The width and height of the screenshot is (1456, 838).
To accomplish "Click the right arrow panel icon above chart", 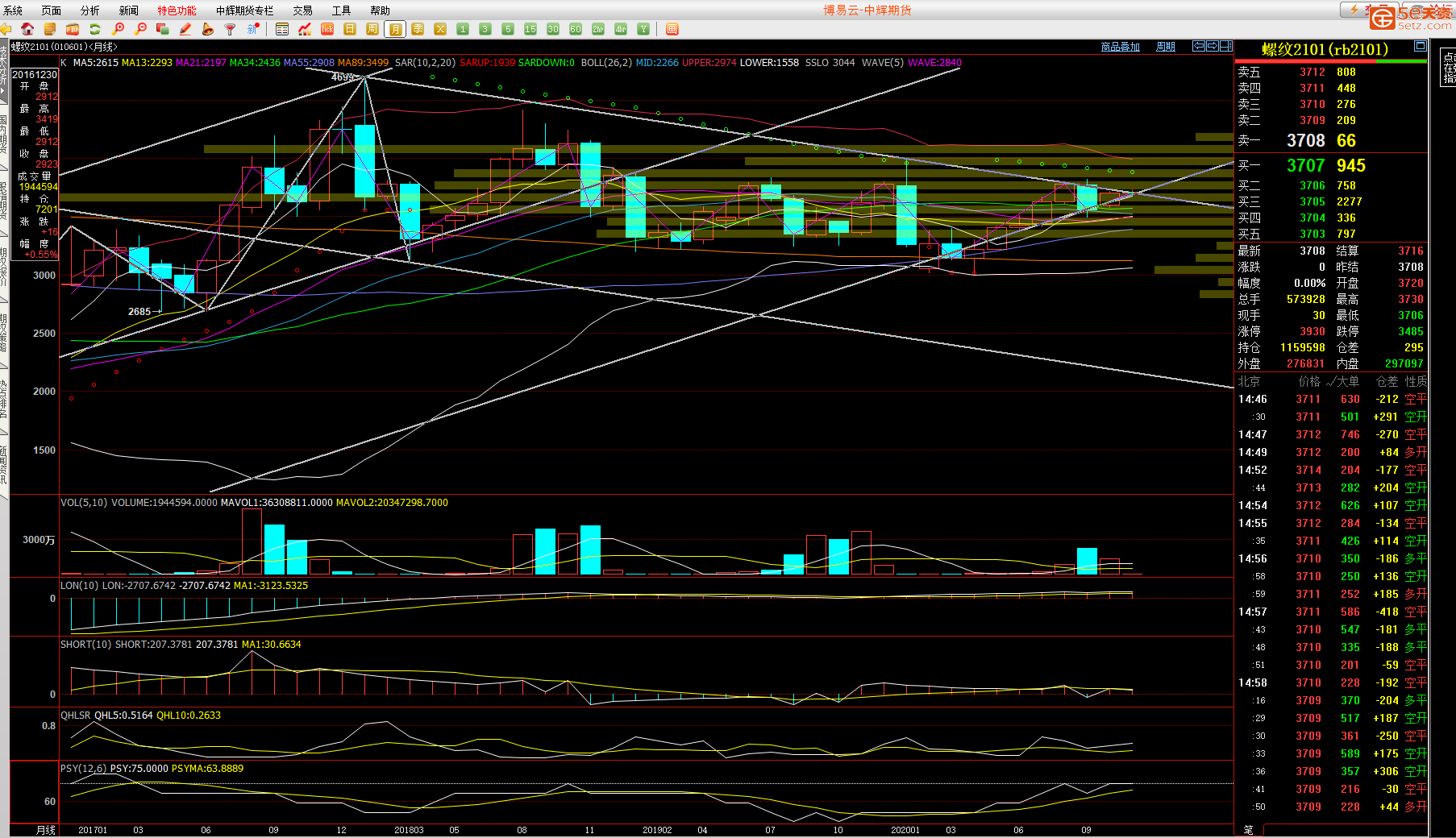I will tap(1213, 46).
